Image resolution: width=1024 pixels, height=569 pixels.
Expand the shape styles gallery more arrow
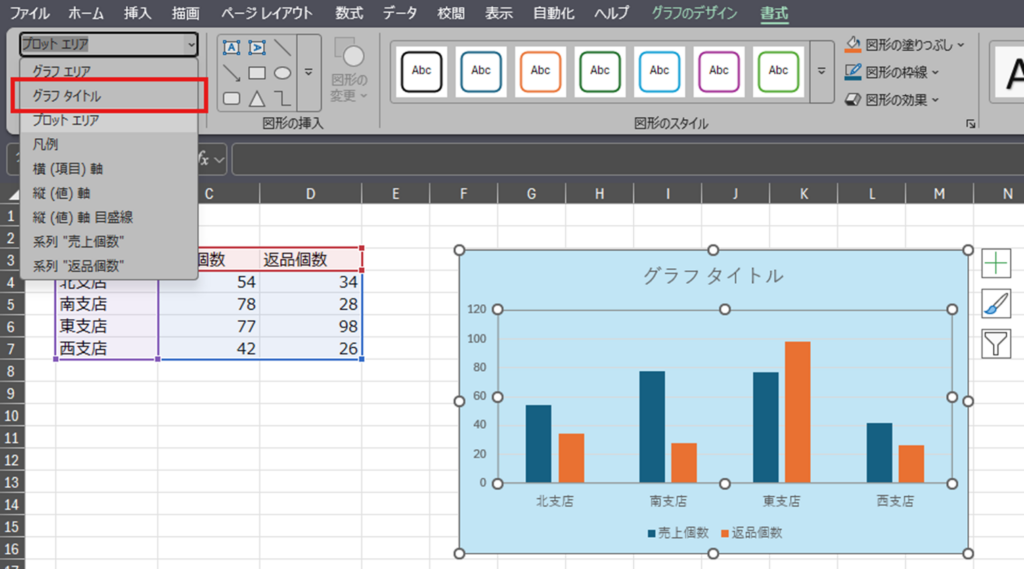(x=822, y=71)
